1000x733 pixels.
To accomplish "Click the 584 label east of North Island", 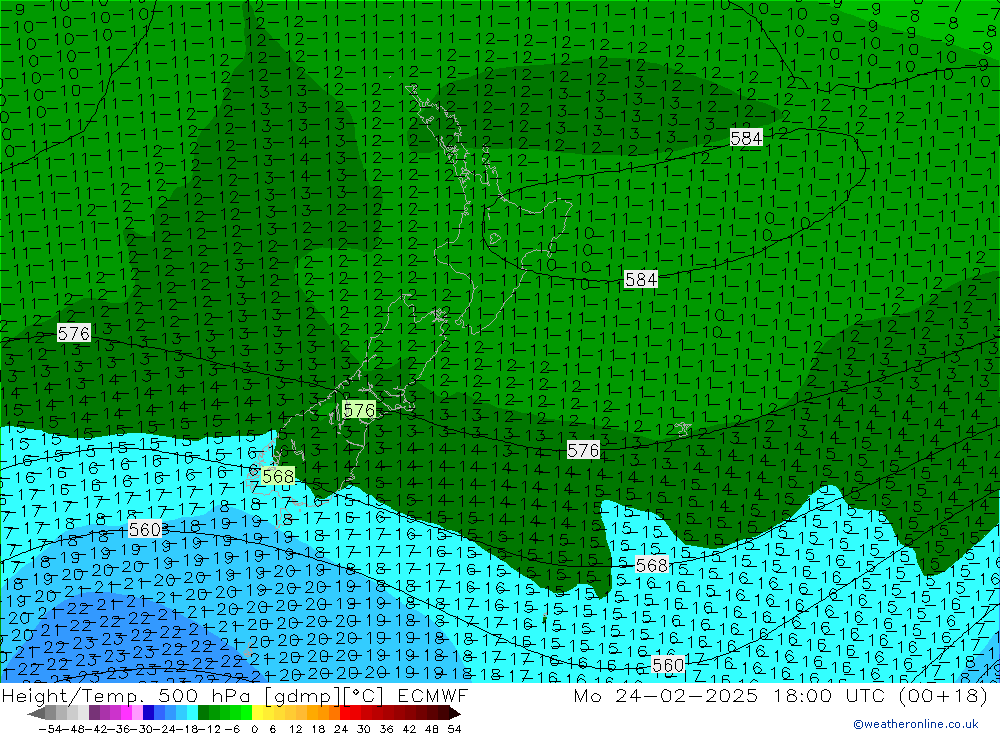I will [x=641, y=279].
